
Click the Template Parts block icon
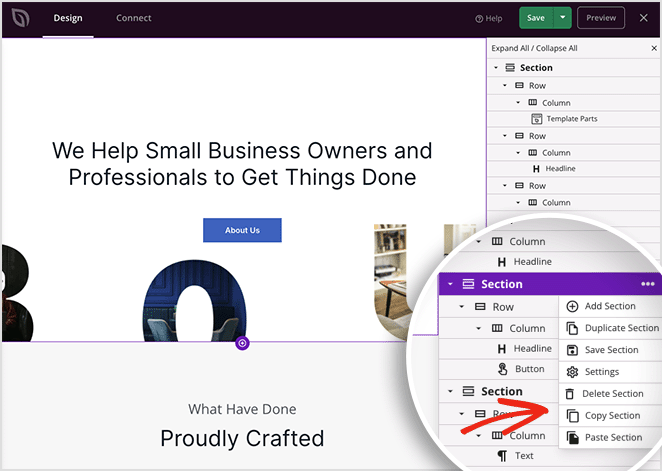pyautogui.click(x=536, y=119)
